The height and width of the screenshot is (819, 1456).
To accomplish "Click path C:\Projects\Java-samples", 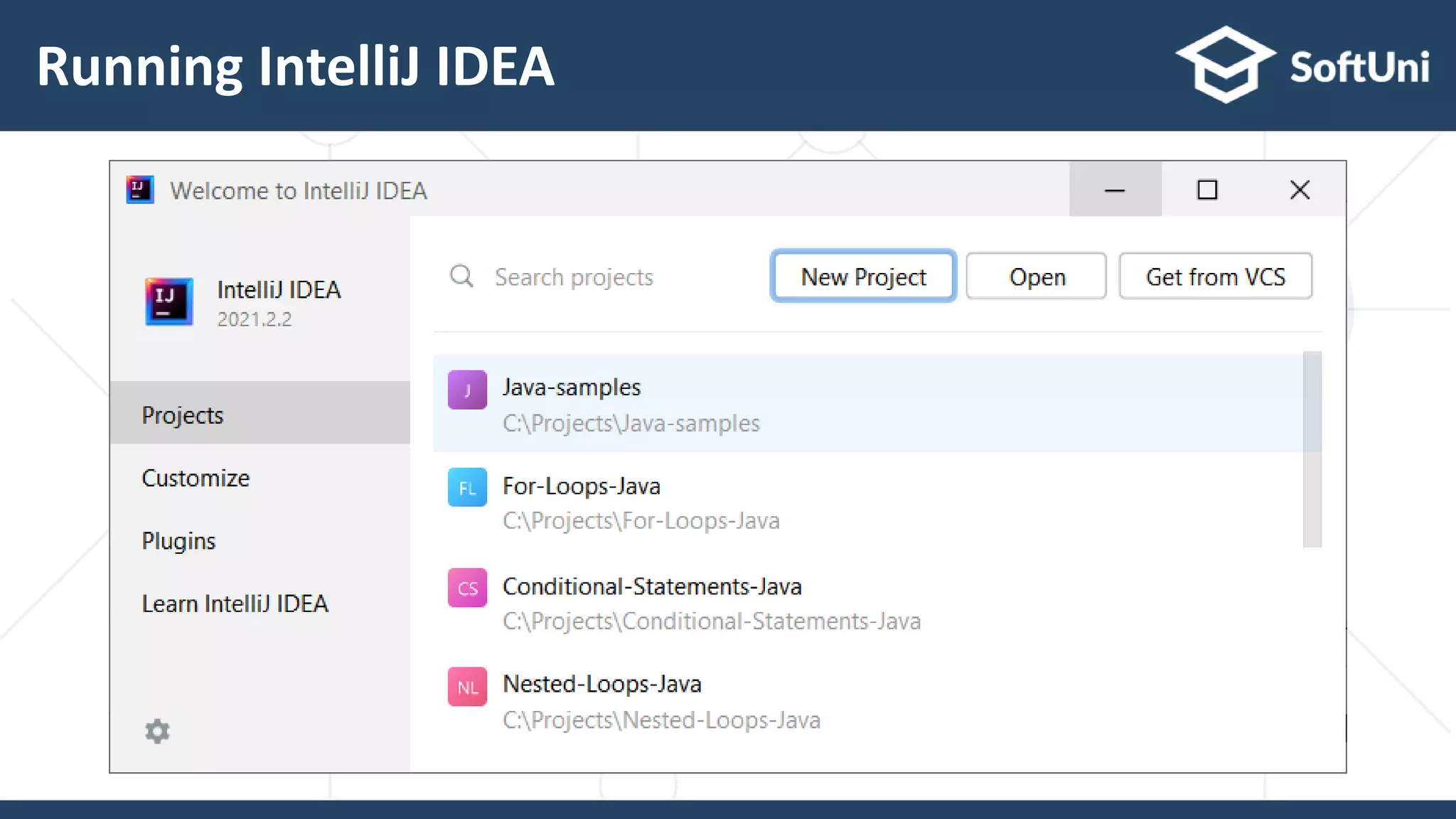I will [631, 424].
